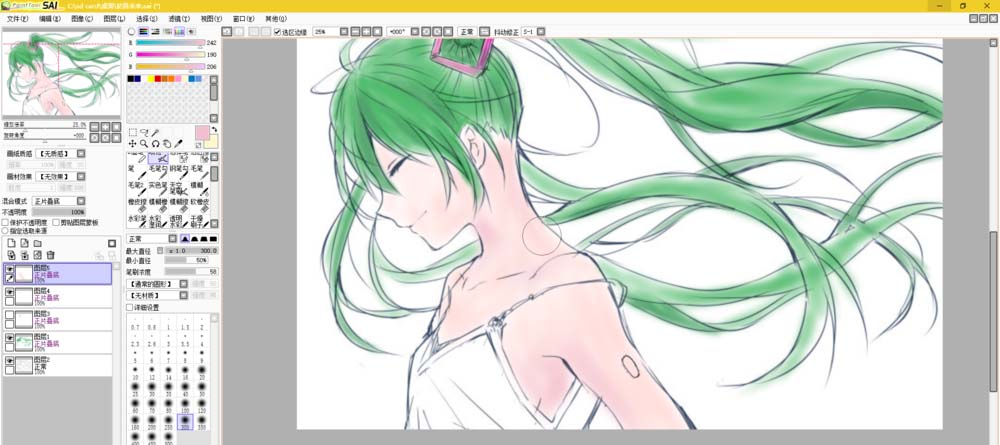Select the sharpest brush edge shape
This screenshot has height=445, width=1000.
click(185, 239)
